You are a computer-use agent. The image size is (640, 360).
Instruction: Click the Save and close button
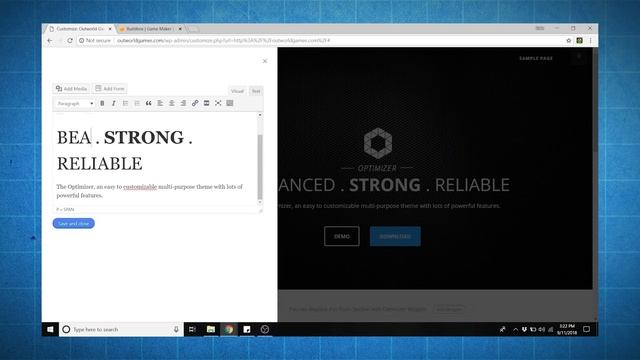click(73, 223)
